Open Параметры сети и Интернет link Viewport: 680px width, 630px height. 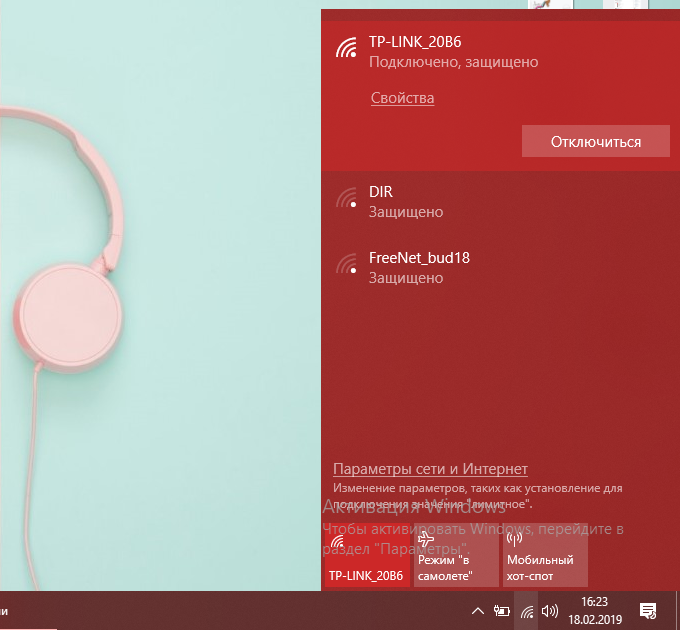430,469
